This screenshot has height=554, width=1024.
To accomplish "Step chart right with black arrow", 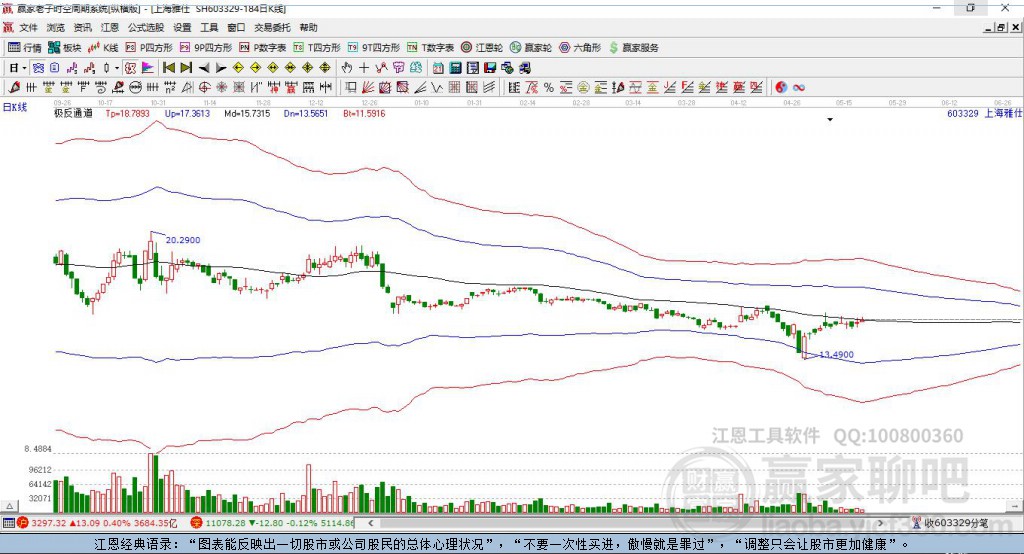I will pos(221,68).
